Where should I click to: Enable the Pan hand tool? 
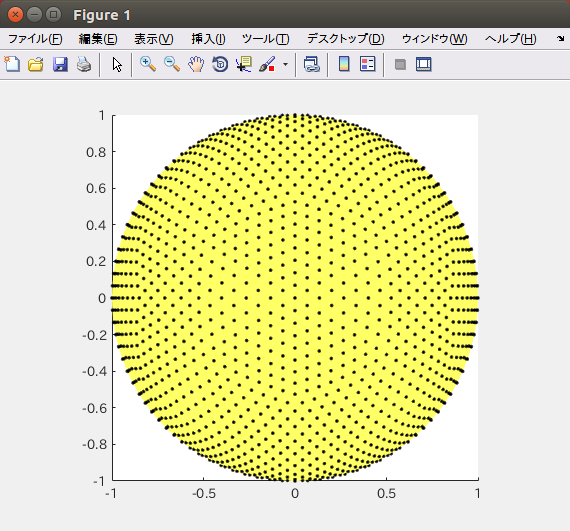(x=196, y=64)
